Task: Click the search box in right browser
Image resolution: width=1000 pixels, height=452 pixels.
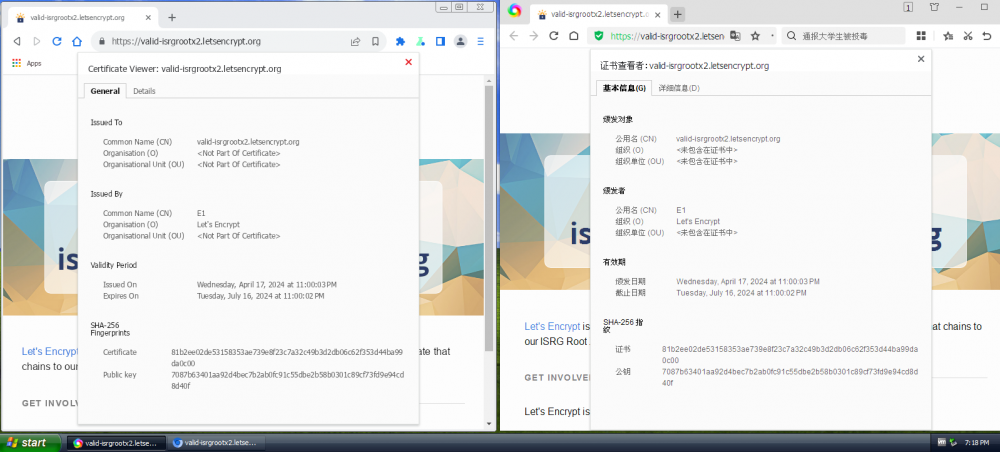Action: point(850,35)
